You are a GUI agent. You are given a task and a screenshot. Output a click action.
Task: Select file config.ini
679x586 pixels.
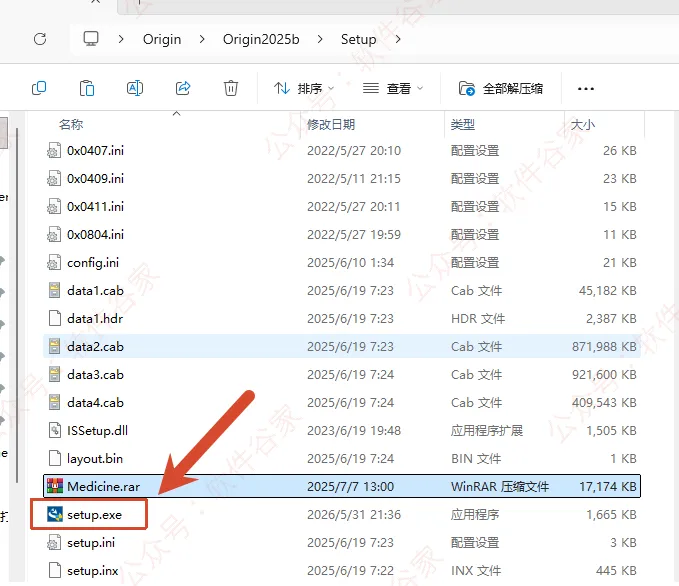point(342,262)
